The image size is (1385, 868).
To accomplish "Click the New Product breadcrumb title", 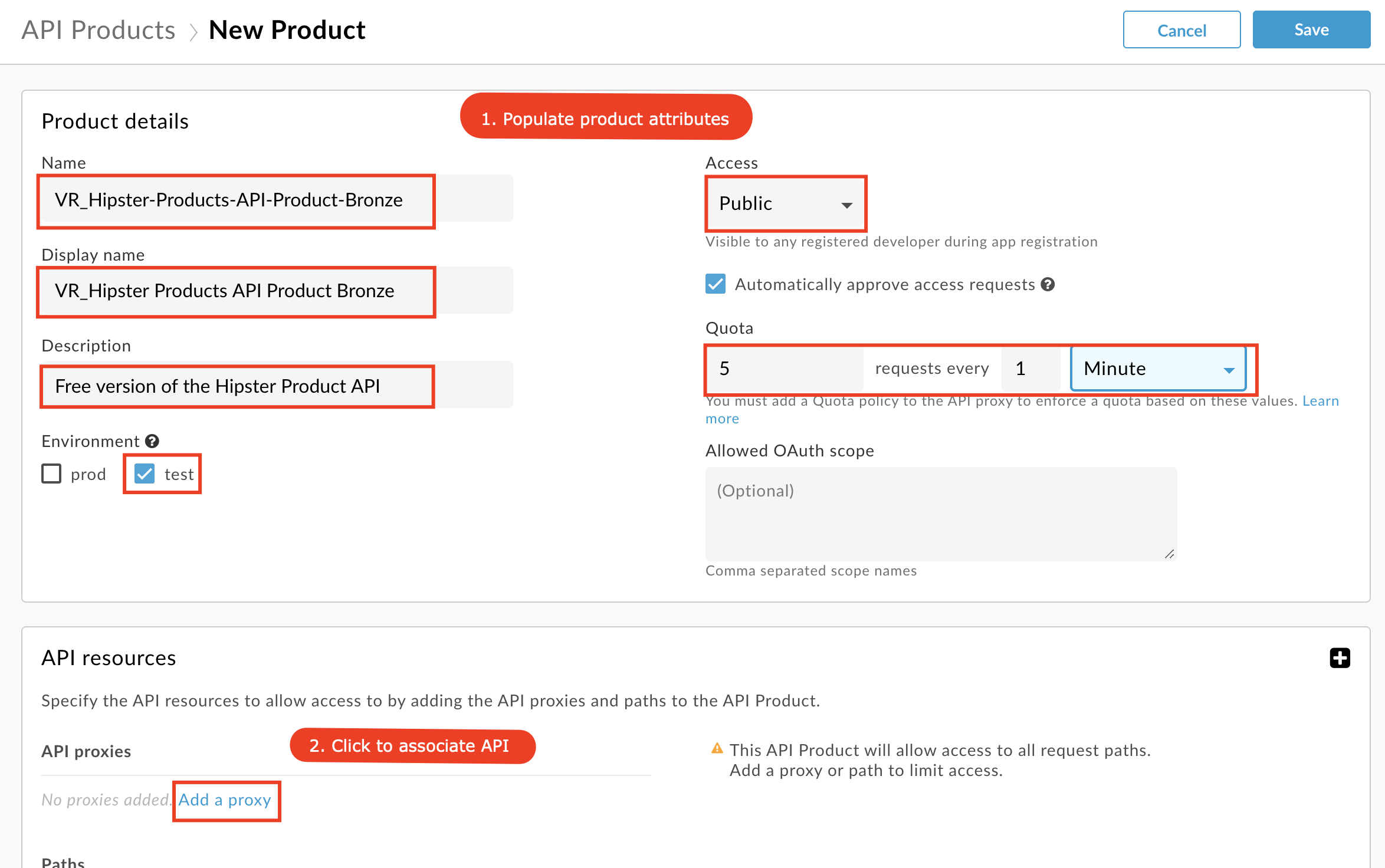I will (x=287, y=30).
